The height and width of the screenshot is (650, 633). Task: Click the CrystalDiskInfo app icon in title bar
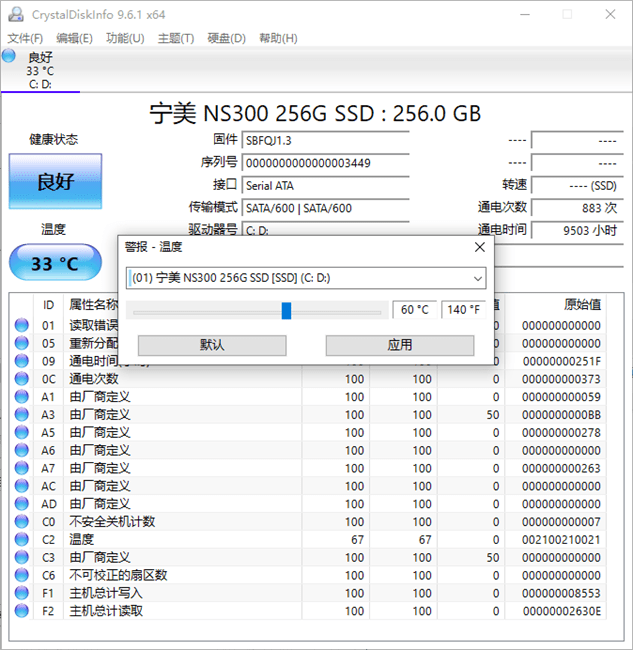coord(14,14)
